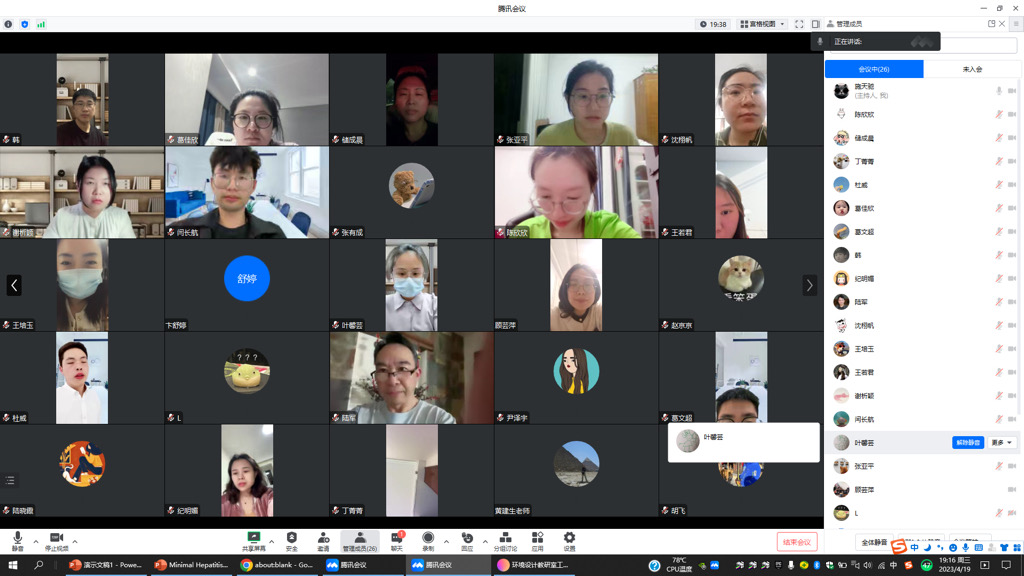Select 闫长航 in member list
Viewport: 1024px width, 576px height.
921,419
